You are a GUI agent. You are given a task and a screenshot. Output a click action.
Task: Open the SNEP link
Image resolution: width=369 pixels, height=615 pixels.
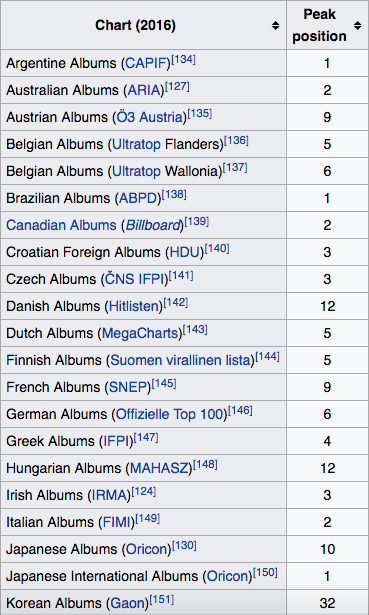[x=127, y=388]
